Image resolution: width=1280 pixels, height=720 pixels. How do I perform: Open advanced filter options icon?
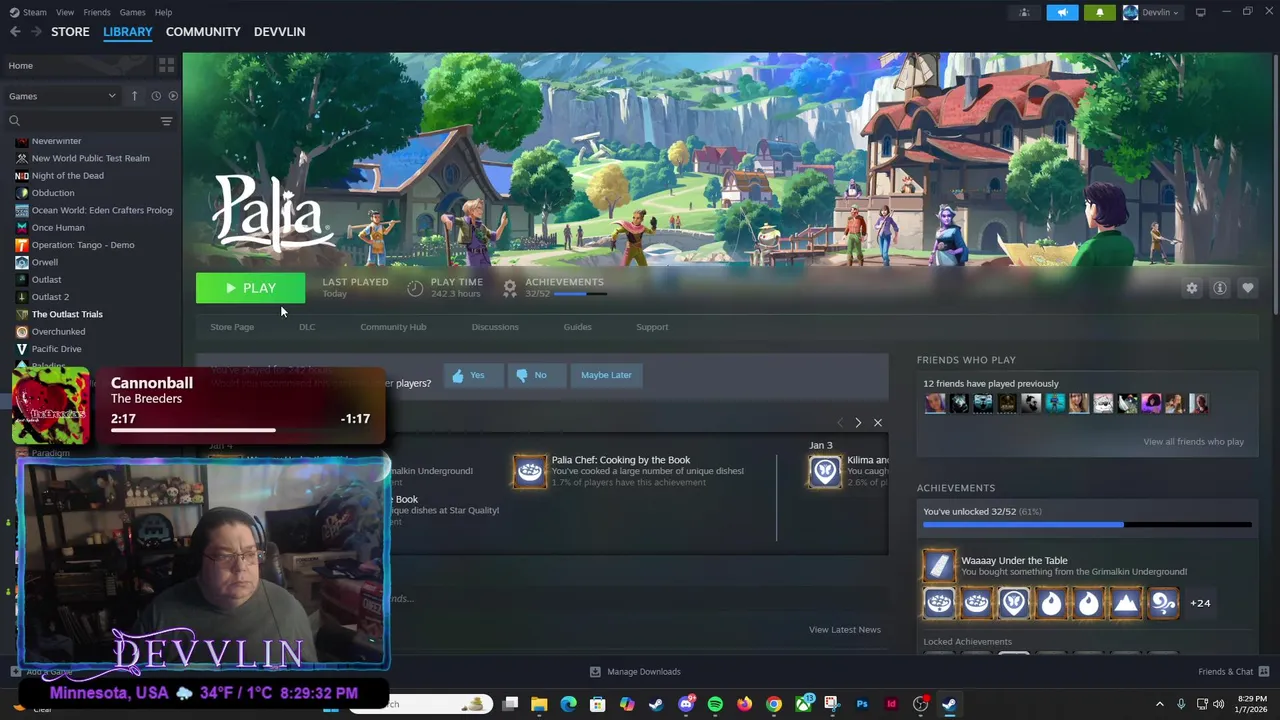tap(166, 121)
